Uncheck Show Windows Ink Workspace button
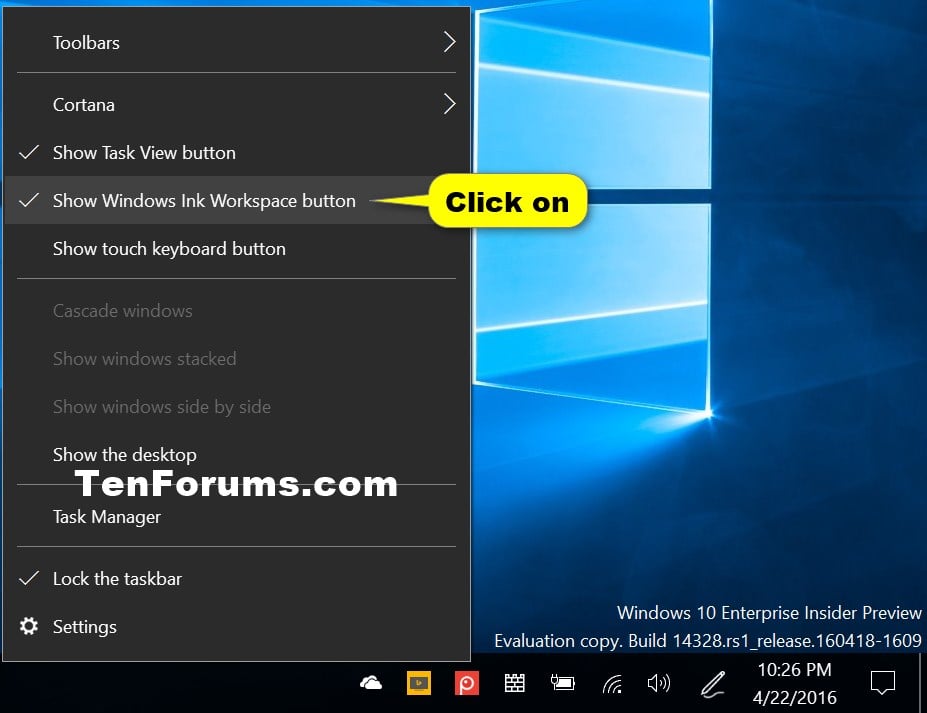The height and width of the screenshot is (713, 927). click(x=204, y=200)
